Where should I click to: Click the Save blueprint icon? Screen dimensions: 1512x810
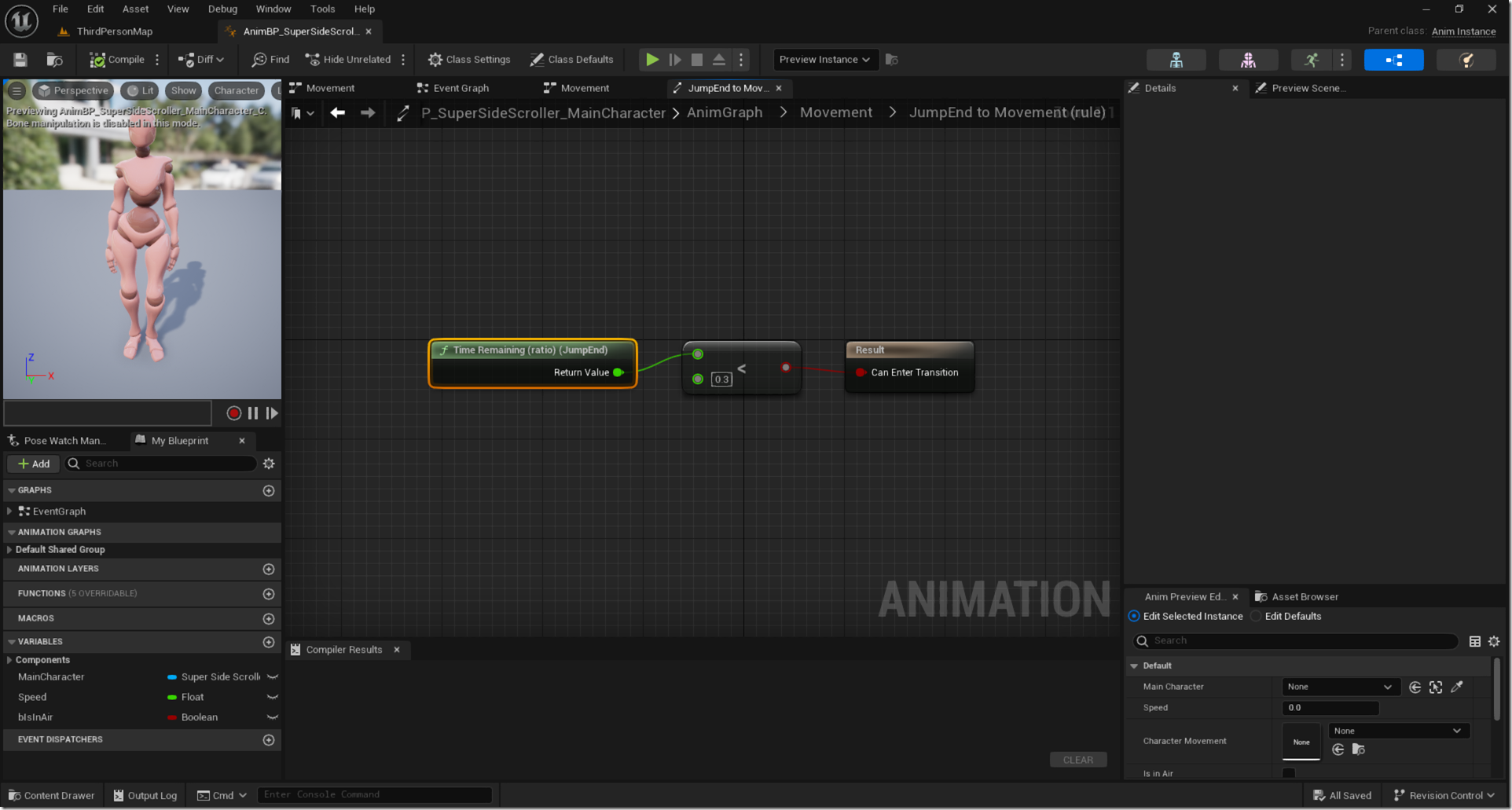[20, 60]
